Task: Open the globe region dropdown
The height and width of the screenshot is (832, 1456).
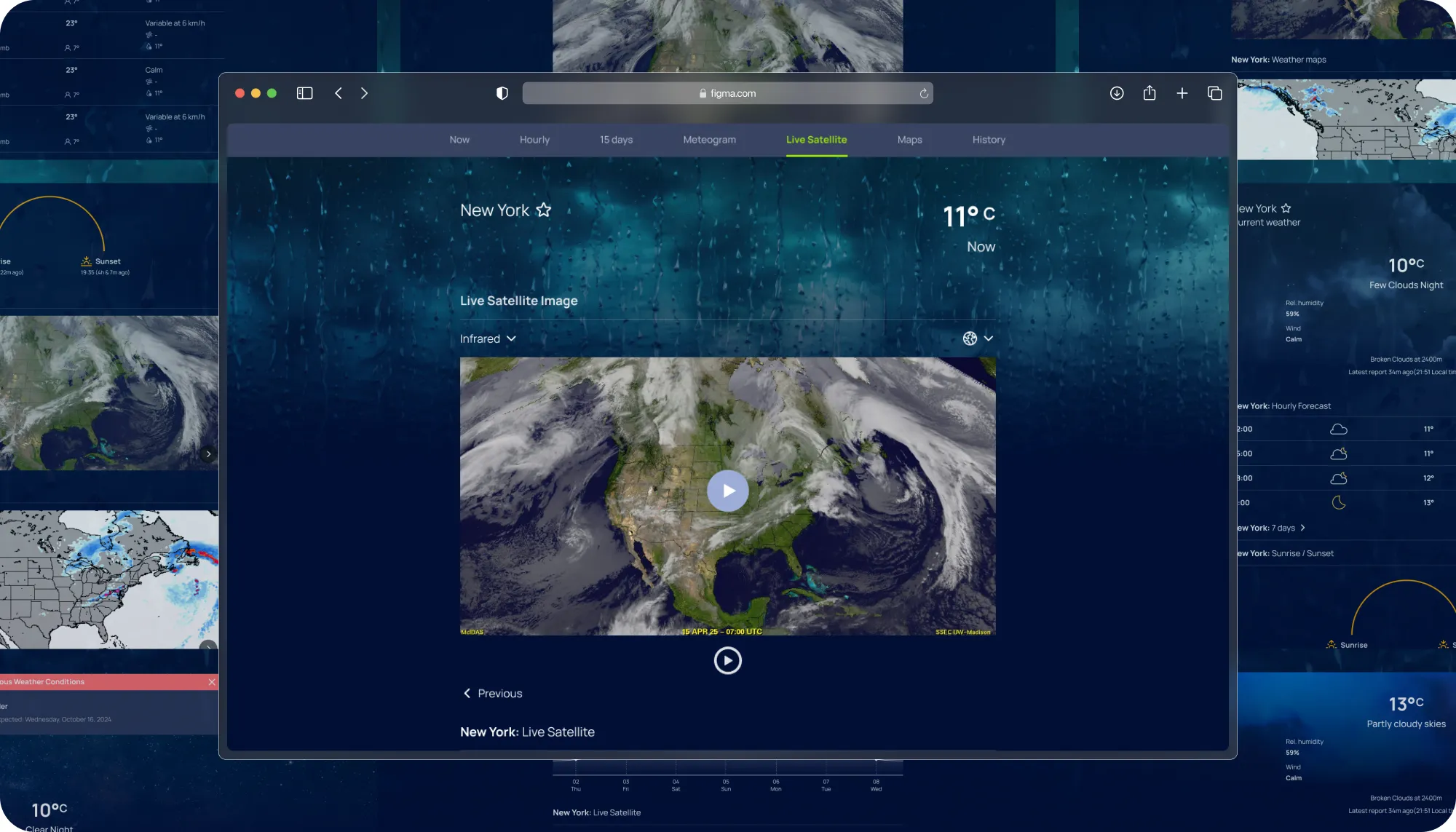Action: [978, 338]
